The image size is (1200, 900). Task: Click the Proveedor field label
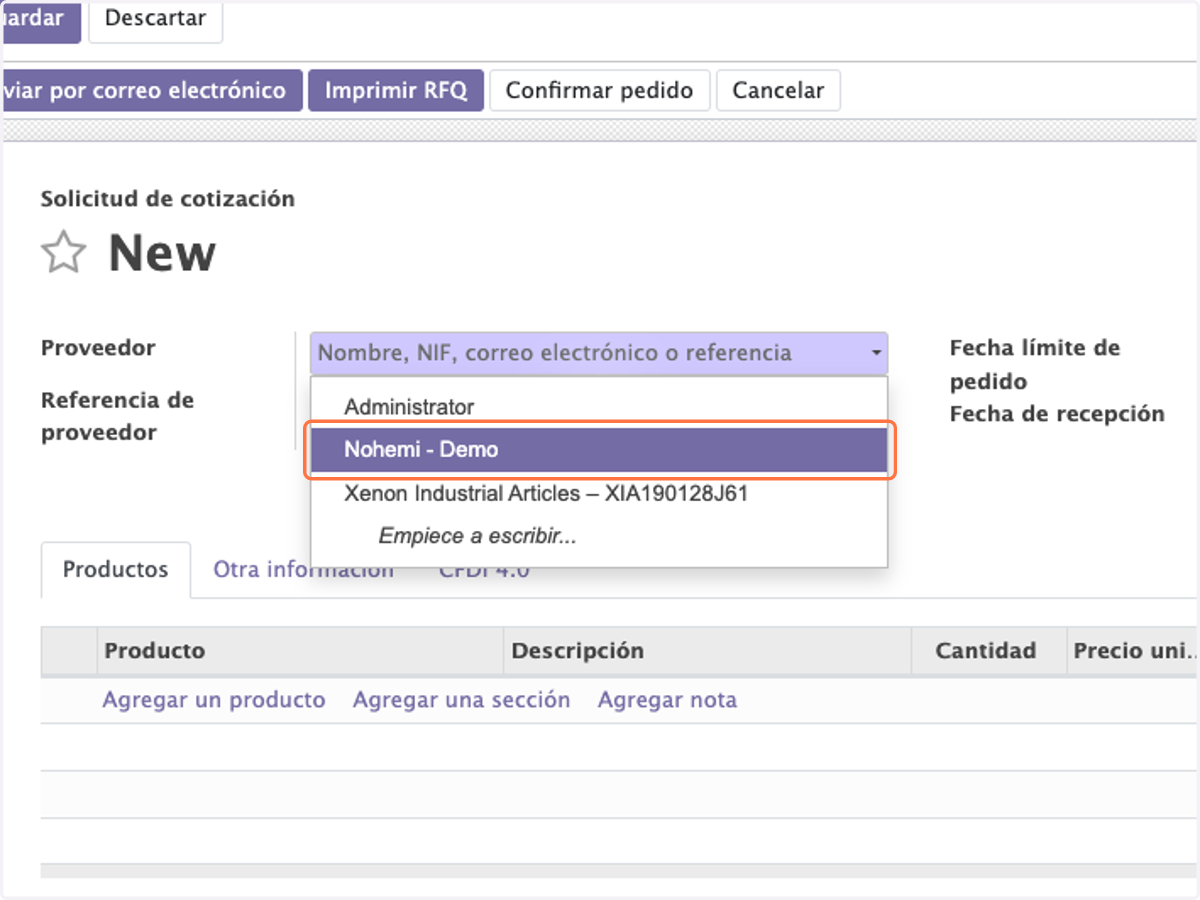[x=98, y=348]
